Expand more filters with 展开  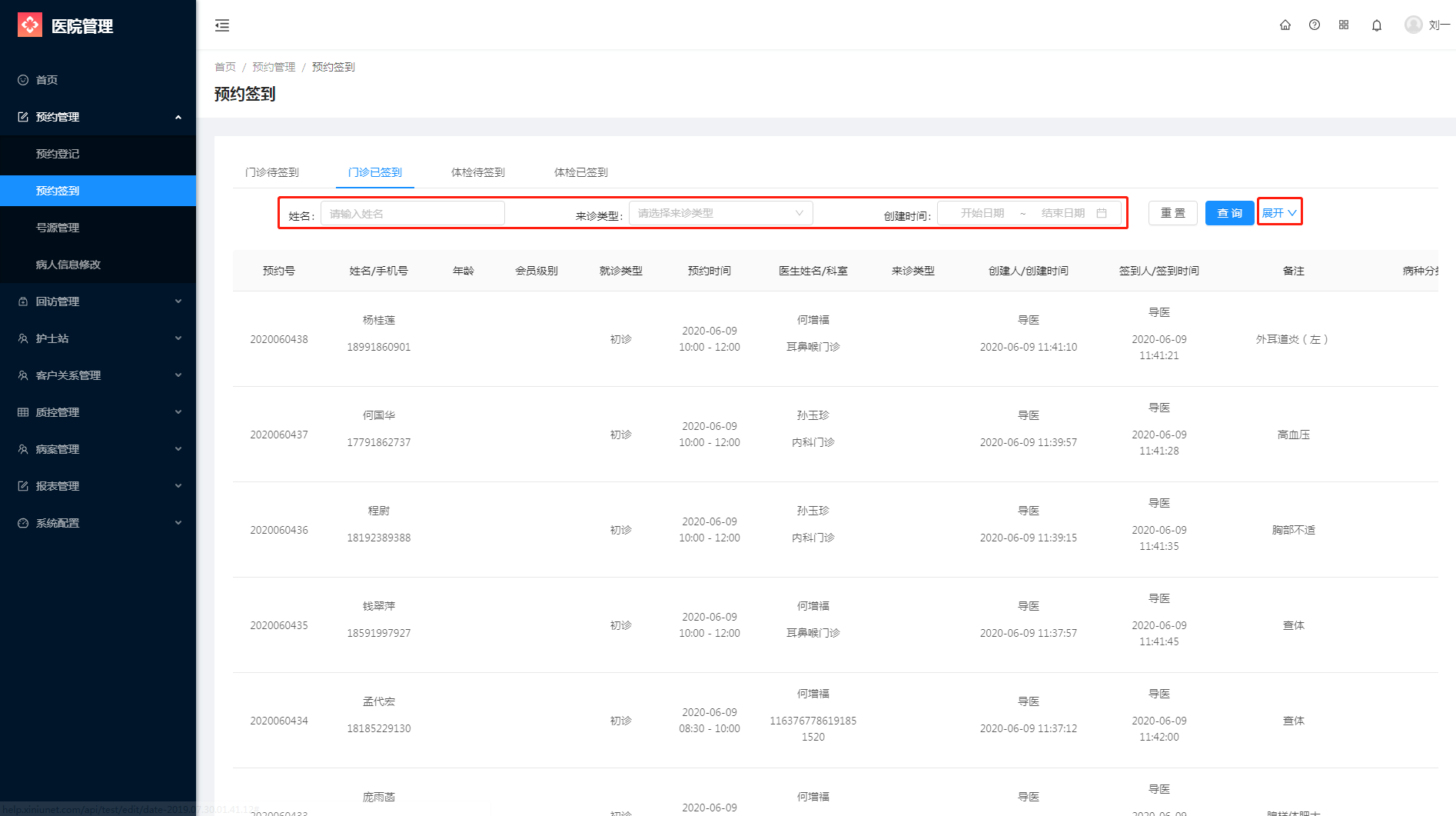(x=1279, y=212)
